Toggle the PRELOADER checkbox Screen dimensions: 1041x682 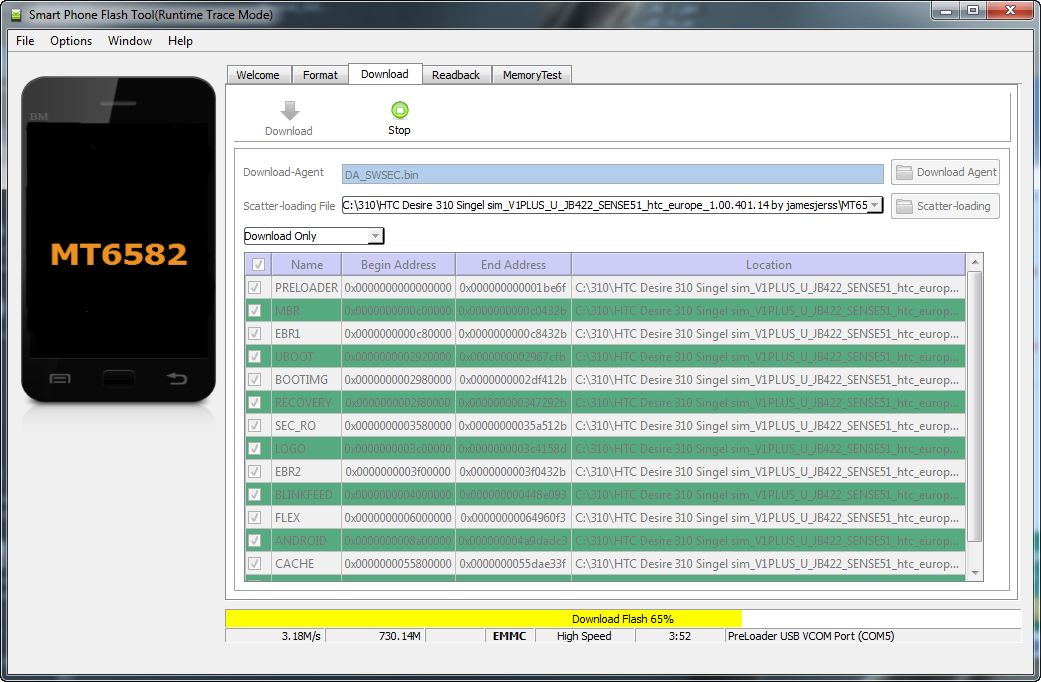(x=254, y=288)
